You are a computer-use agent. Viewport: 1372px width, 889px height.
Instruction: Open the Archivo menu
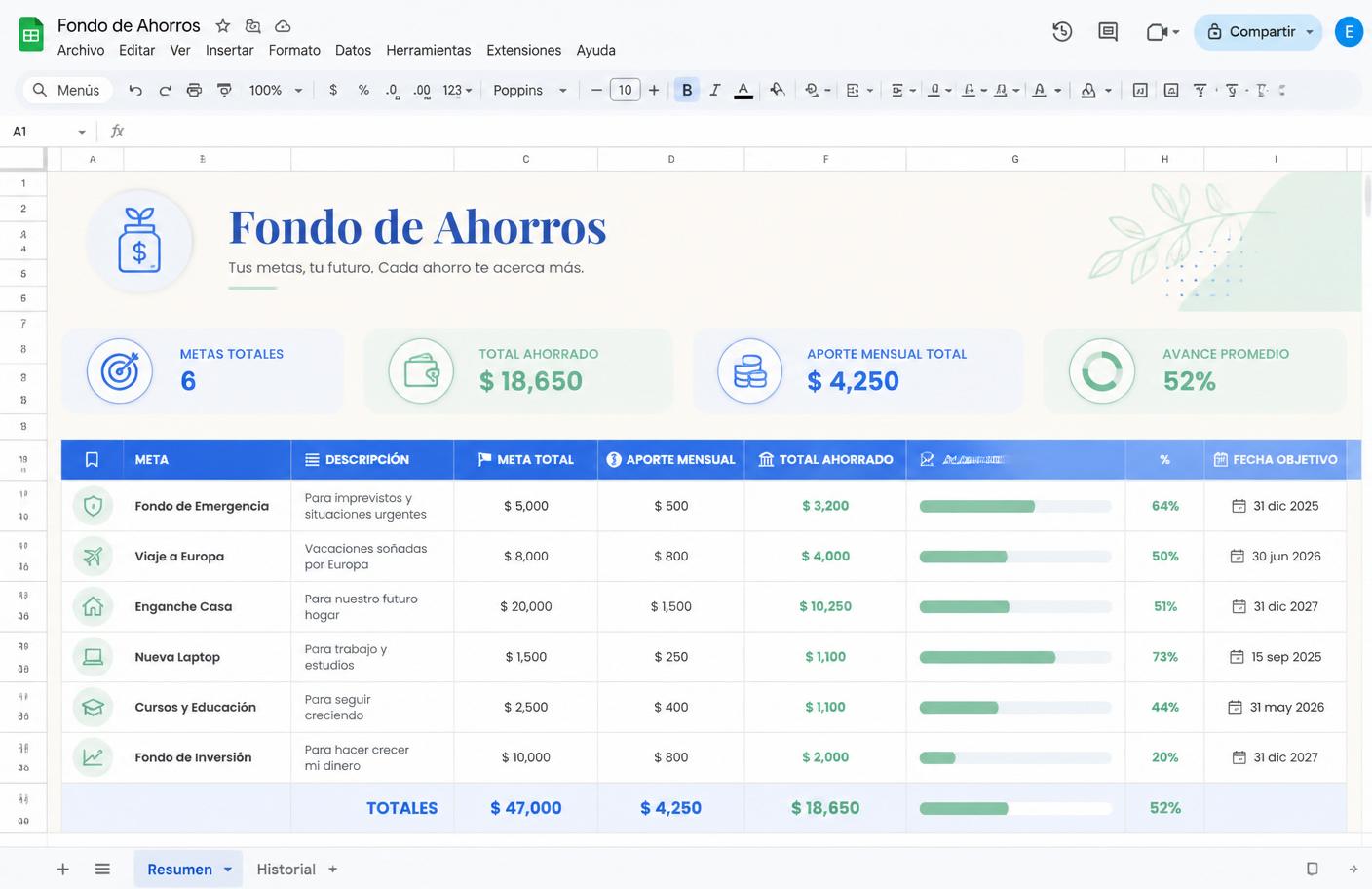pyautogui.click(x=81, y=50)
